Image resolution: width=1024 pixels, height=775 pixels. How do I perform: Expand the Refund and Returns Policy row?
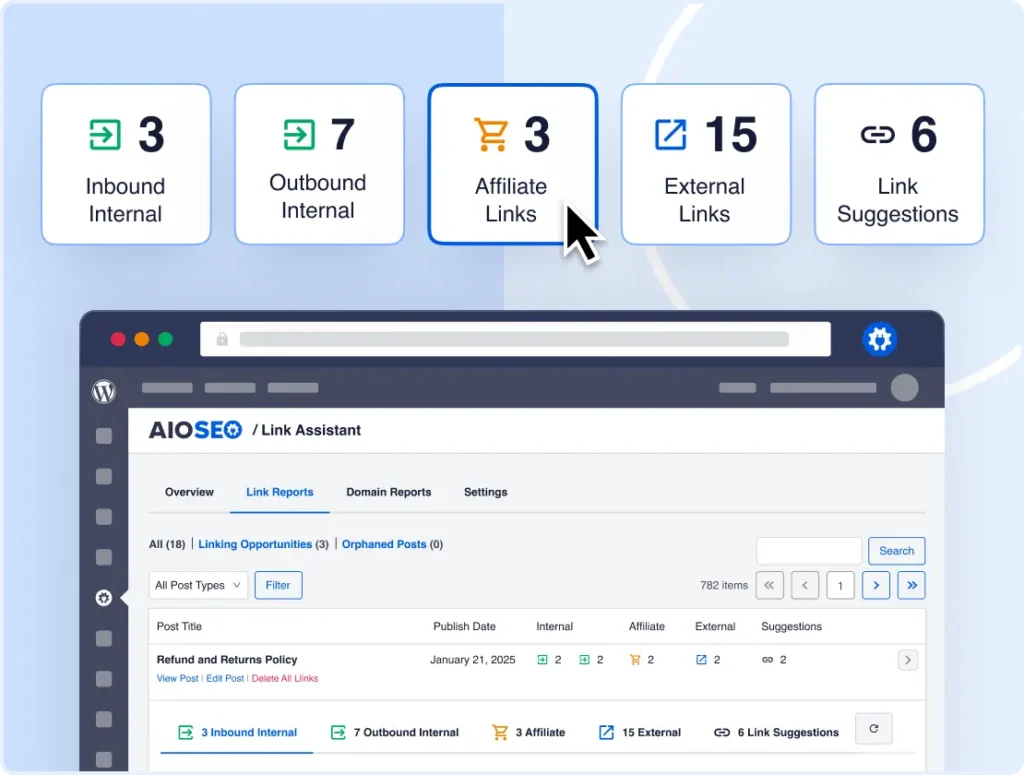[907, 660]
